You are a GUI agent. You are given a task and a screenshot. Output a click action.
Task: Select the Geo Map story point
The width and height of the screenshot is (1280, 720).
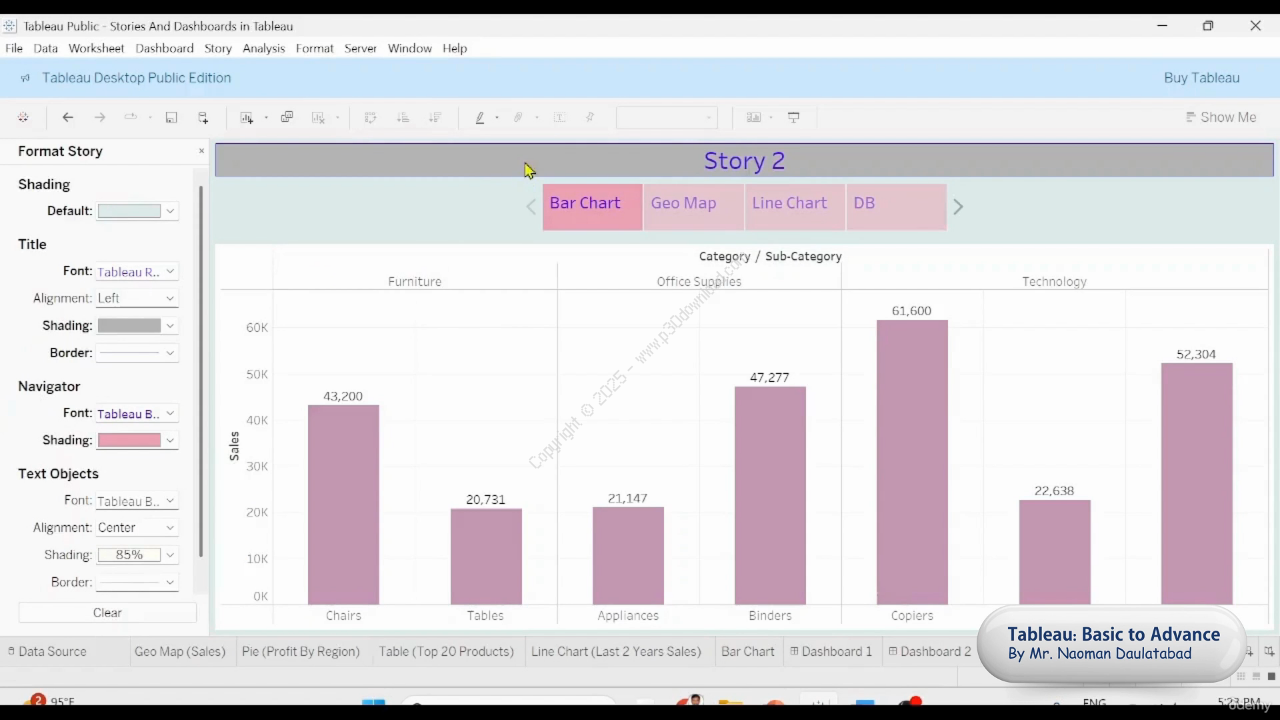click(x=694, y=207)
